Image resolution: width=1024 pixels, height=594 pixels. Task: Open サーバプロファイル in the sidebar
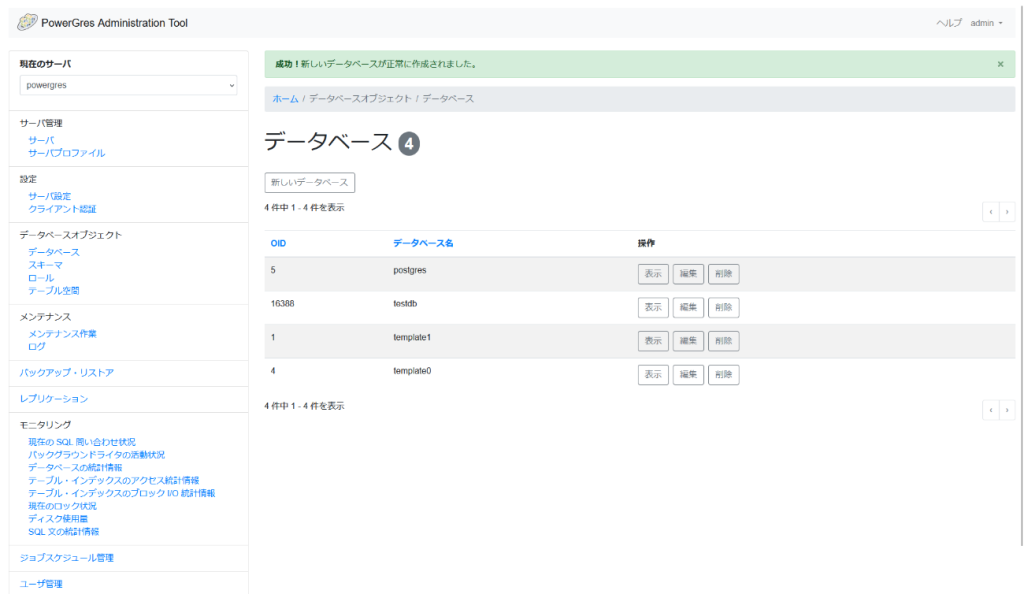pos(67,153)
